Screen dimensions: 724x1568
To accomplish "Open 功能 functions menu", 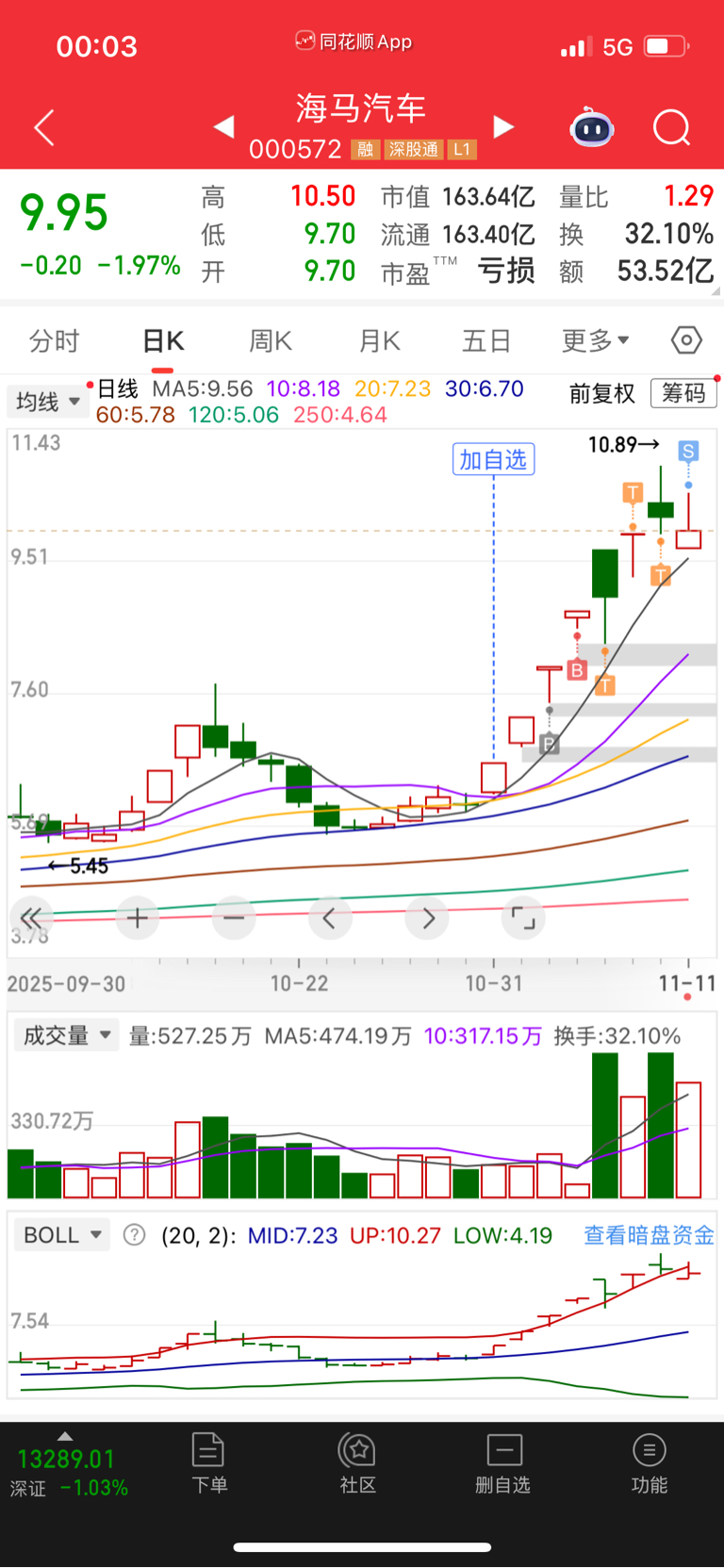I will click(x=649, y=1462).
